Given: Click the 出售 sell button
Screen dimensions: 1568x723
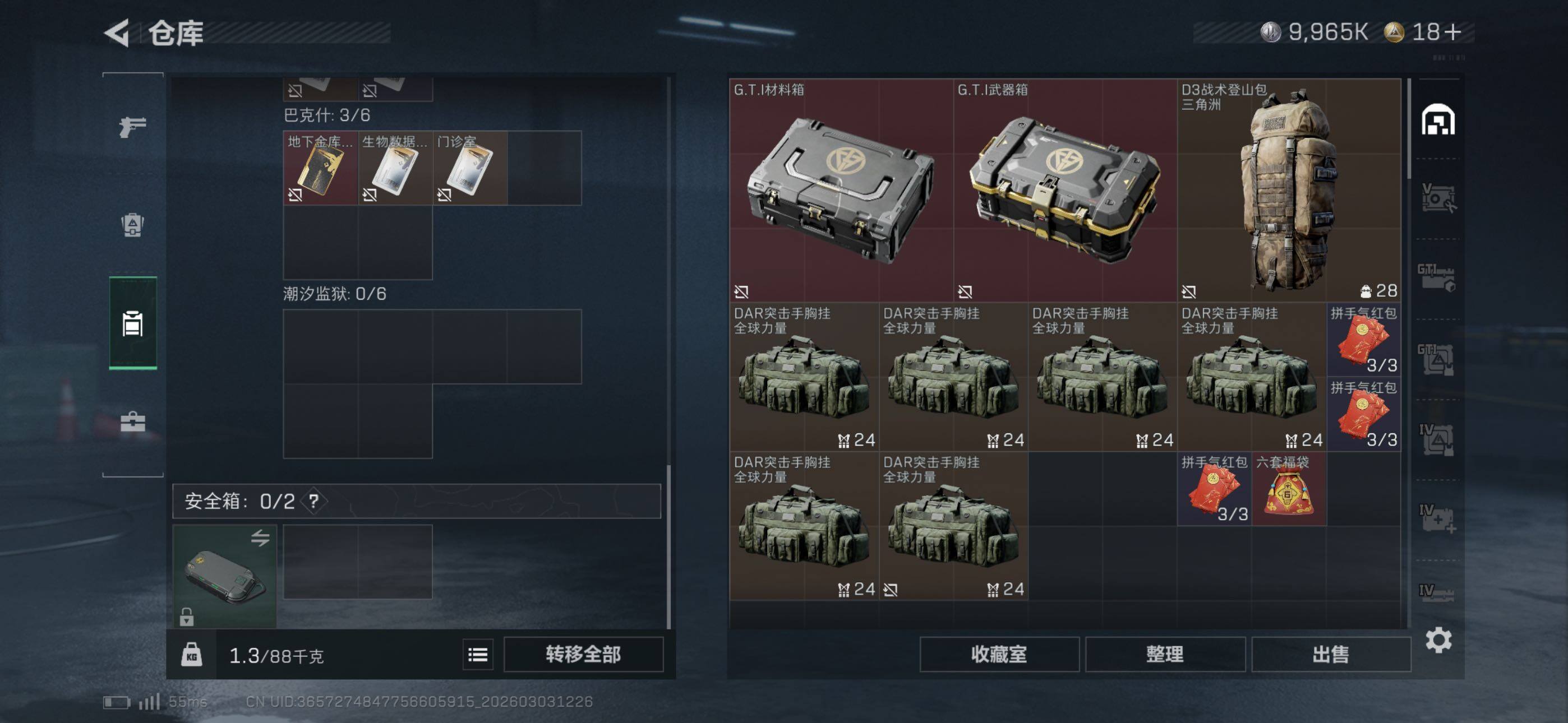Looking at the screenshot, I should [x=1331, y=654].
